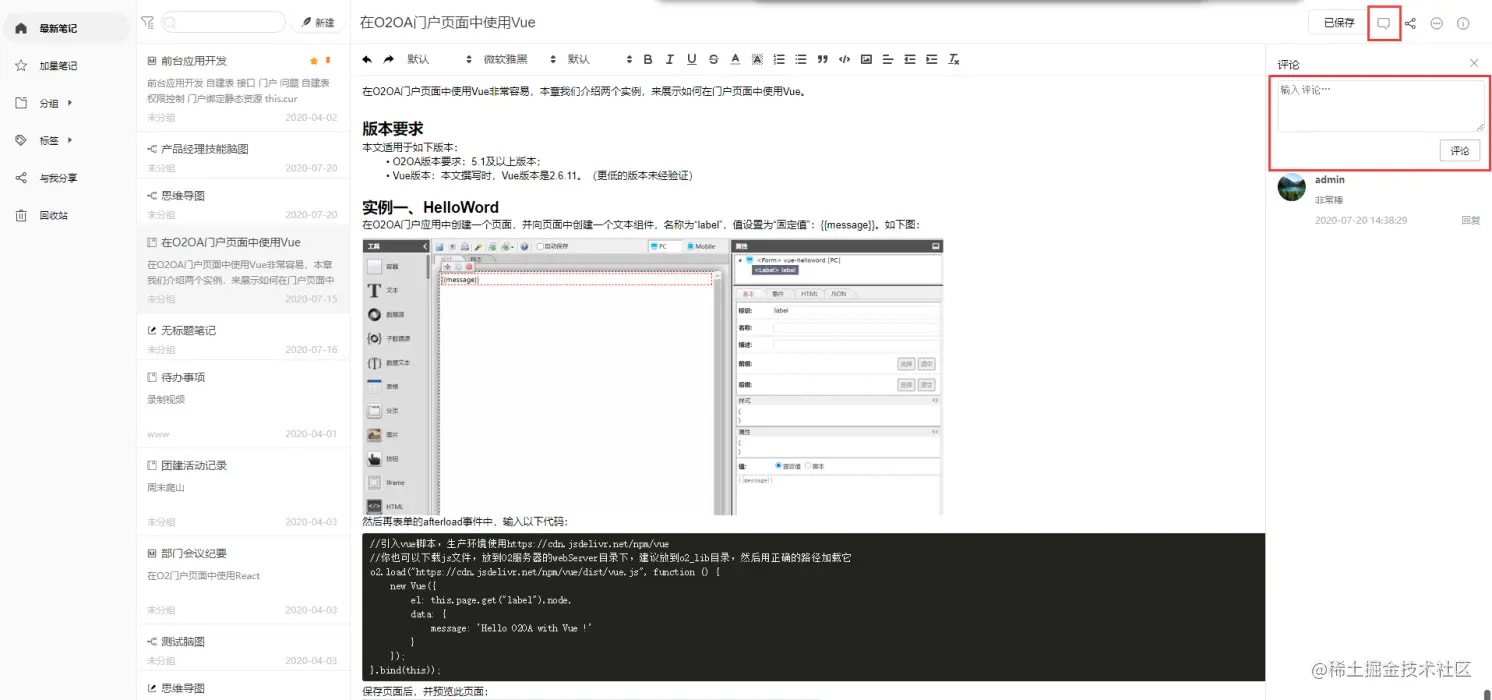
Task: Open the embedded form designer screenshot image
Action: (653, 377)
